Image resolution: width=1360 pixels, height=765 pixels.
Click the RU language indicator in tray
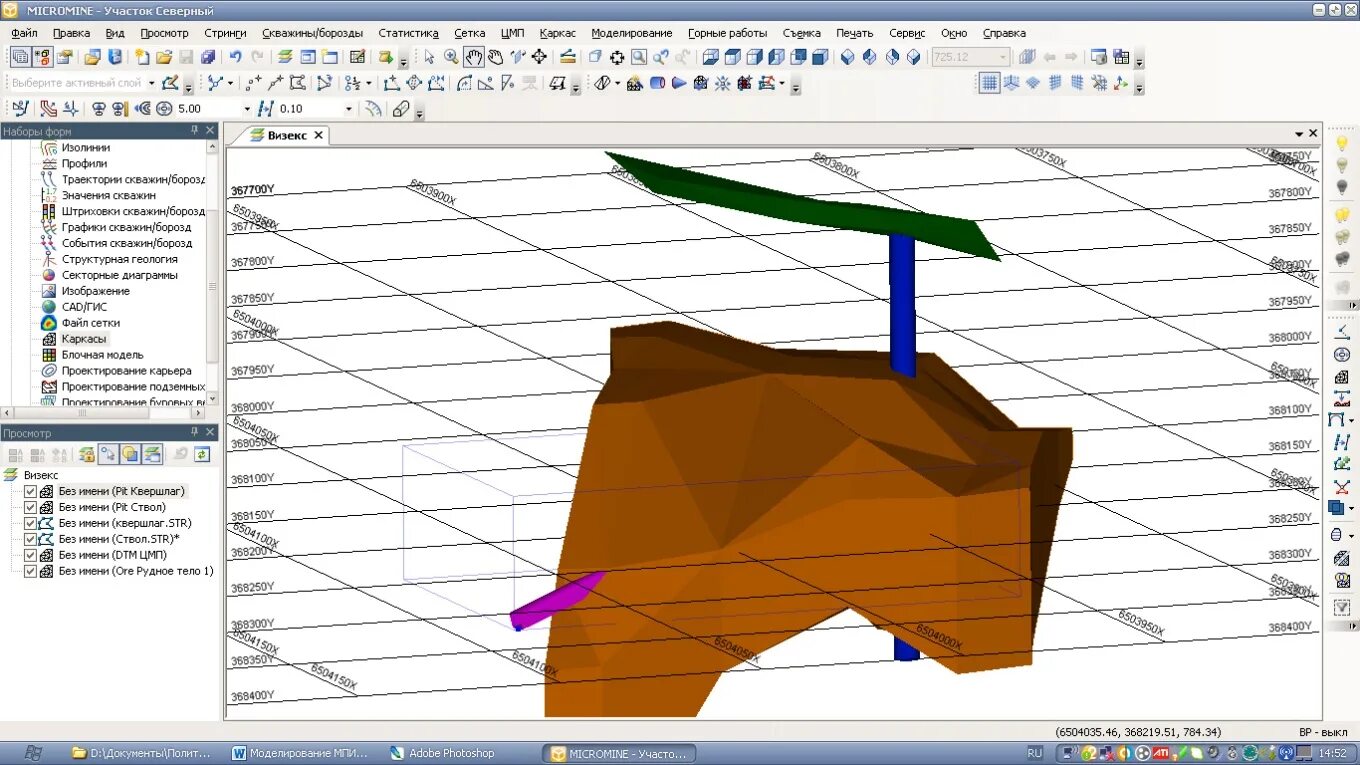pos(1035,753)
